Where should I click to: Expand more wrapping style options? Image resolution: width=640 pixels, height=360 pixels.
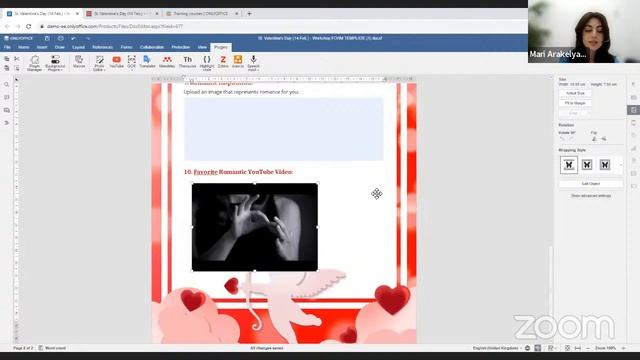click(620, 165)
